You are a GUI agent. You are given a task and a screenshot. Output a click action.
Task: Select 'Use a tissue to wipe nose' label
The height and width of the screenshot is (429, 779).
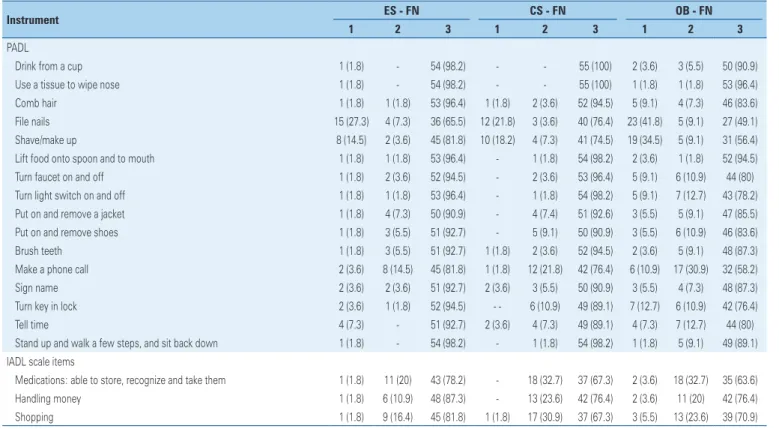(67, 85)
